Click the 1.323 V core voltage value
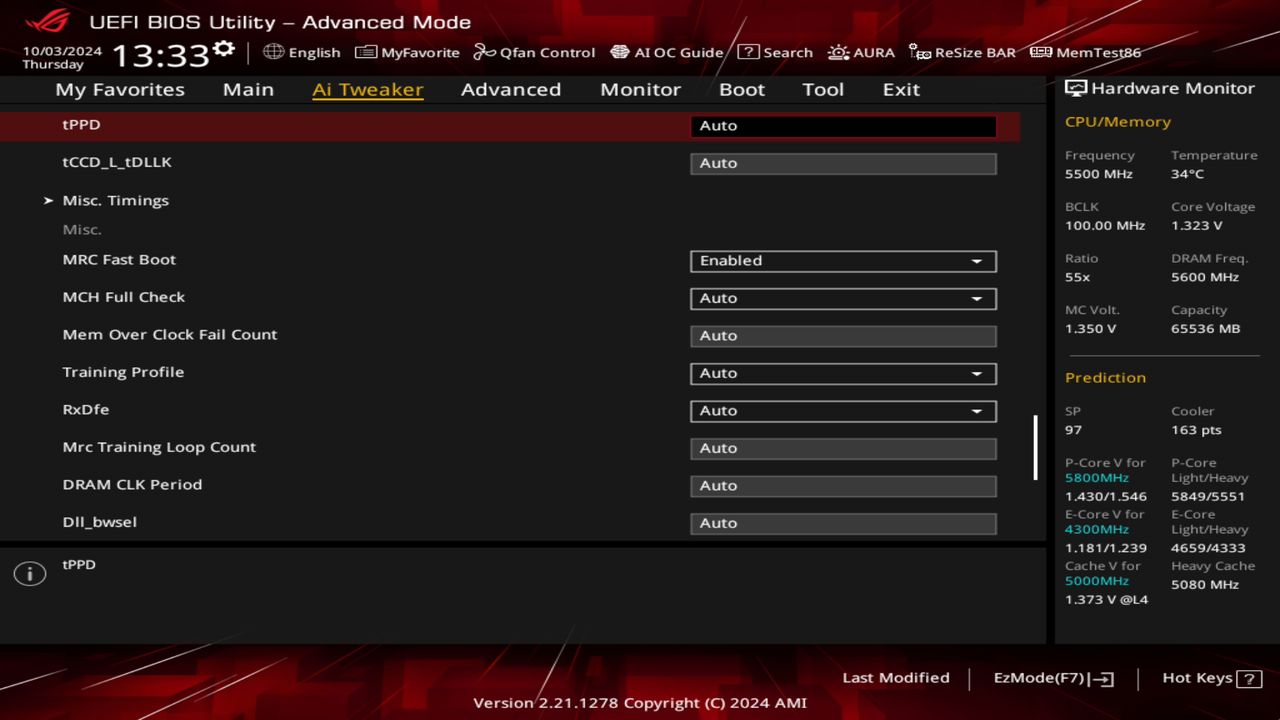The height and width of the screenshot is (720, 1280). tap(1197, 226)
